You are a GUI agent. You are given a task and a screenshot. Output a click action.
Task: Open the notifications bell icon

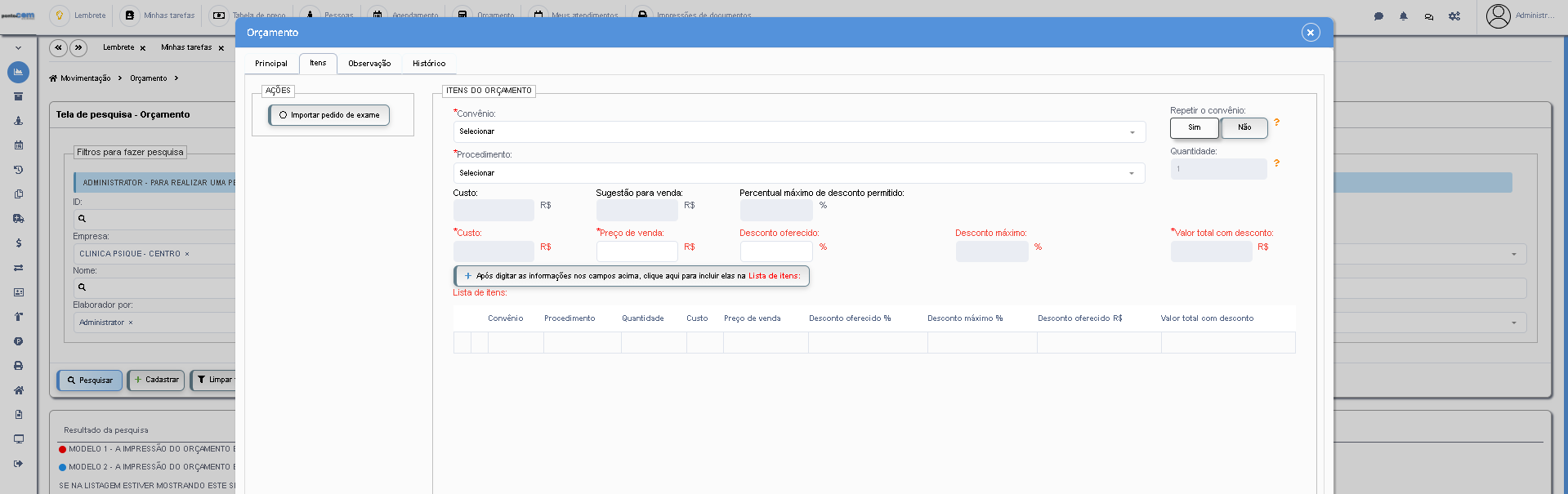click(x=1404, y=16)
